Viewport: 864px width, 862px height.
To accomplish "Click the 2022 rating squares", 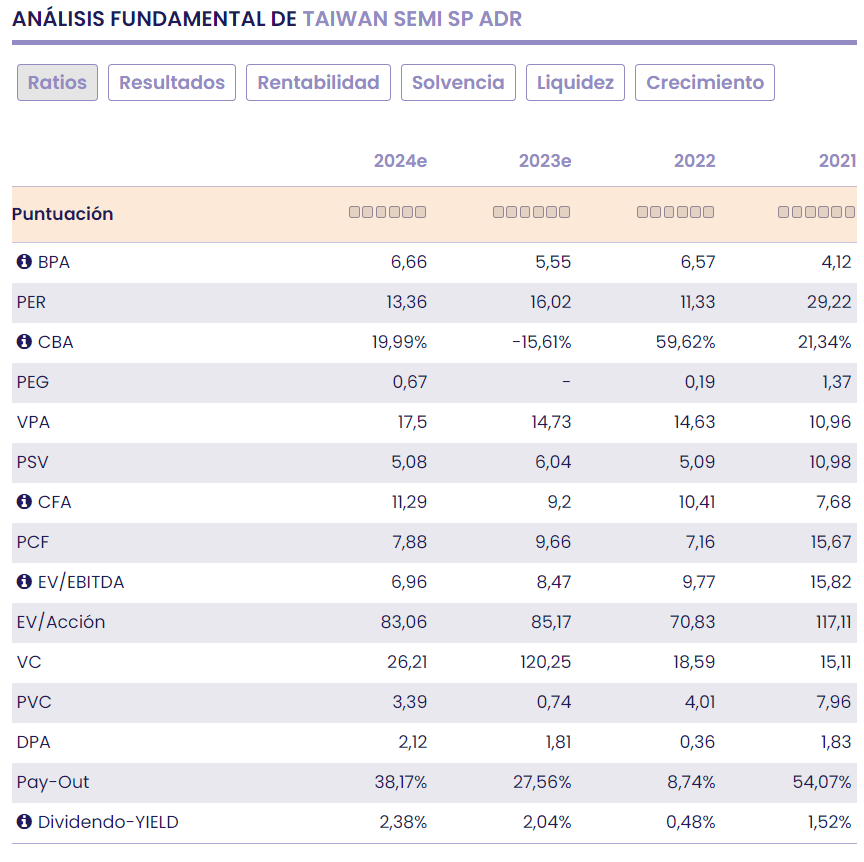I will 675,212.
